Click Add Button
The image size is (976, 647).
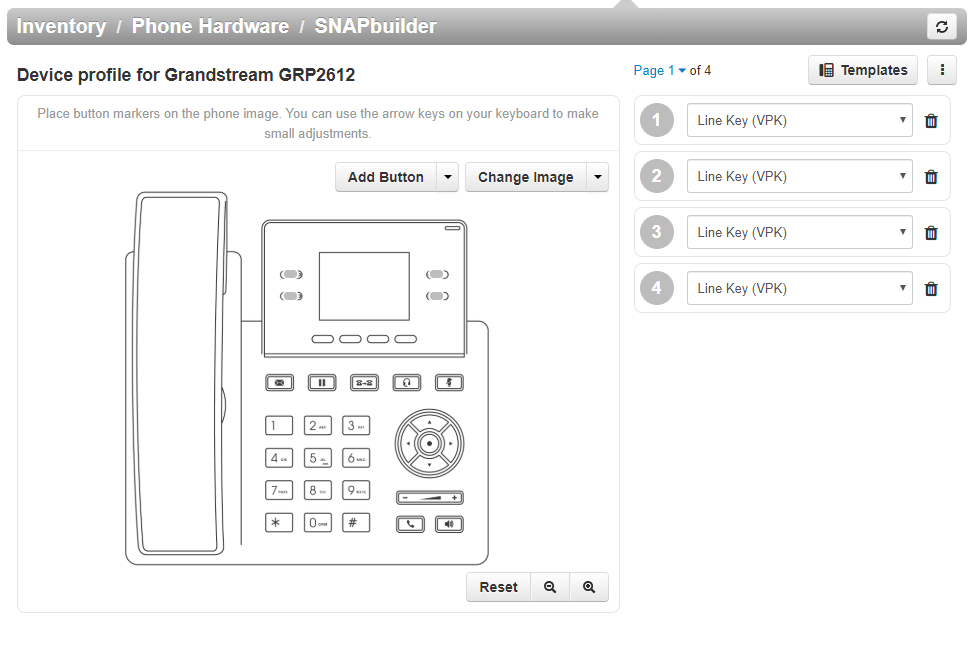(x=386, y=177)
